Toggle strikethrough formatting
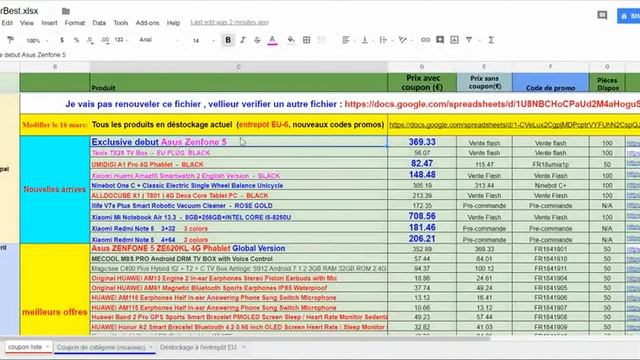640x360 pixels. tap(257, 40)
